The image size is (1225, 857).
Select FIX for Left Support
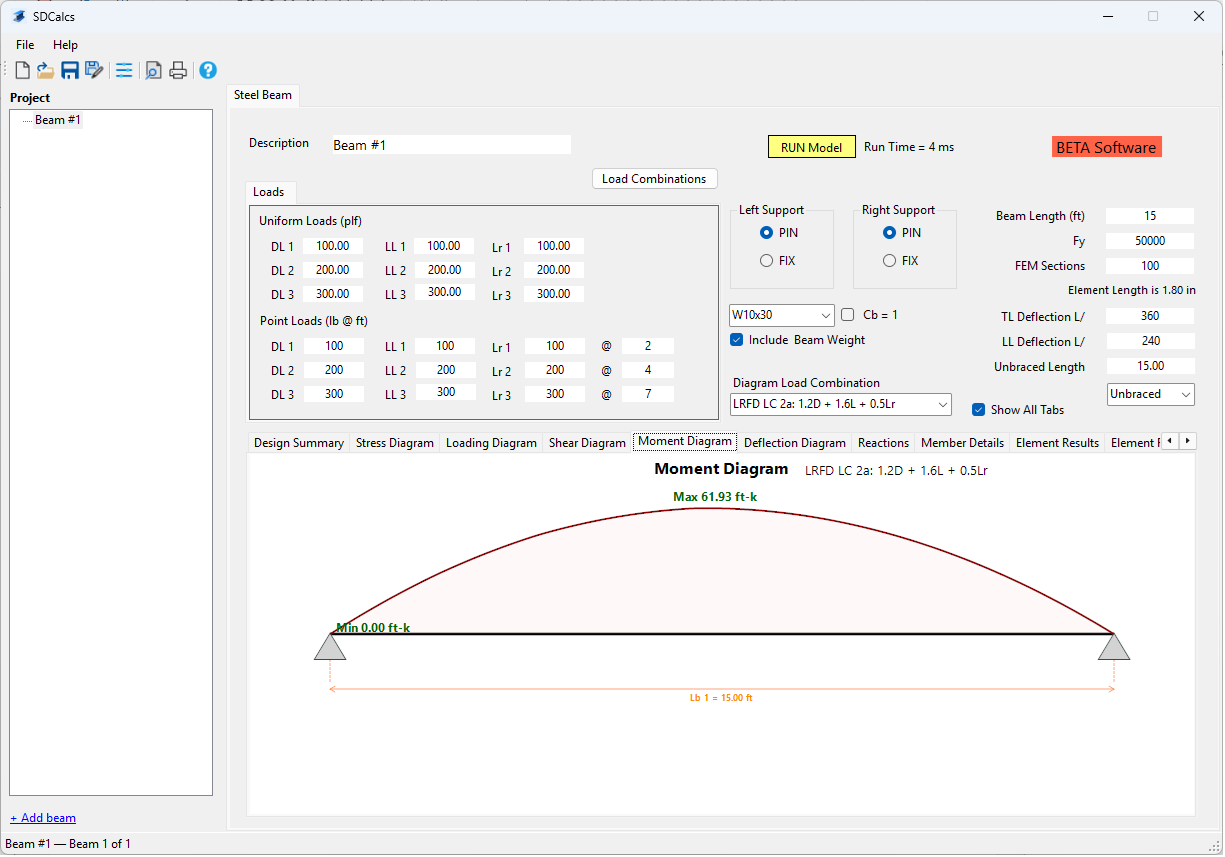(778, 261)
